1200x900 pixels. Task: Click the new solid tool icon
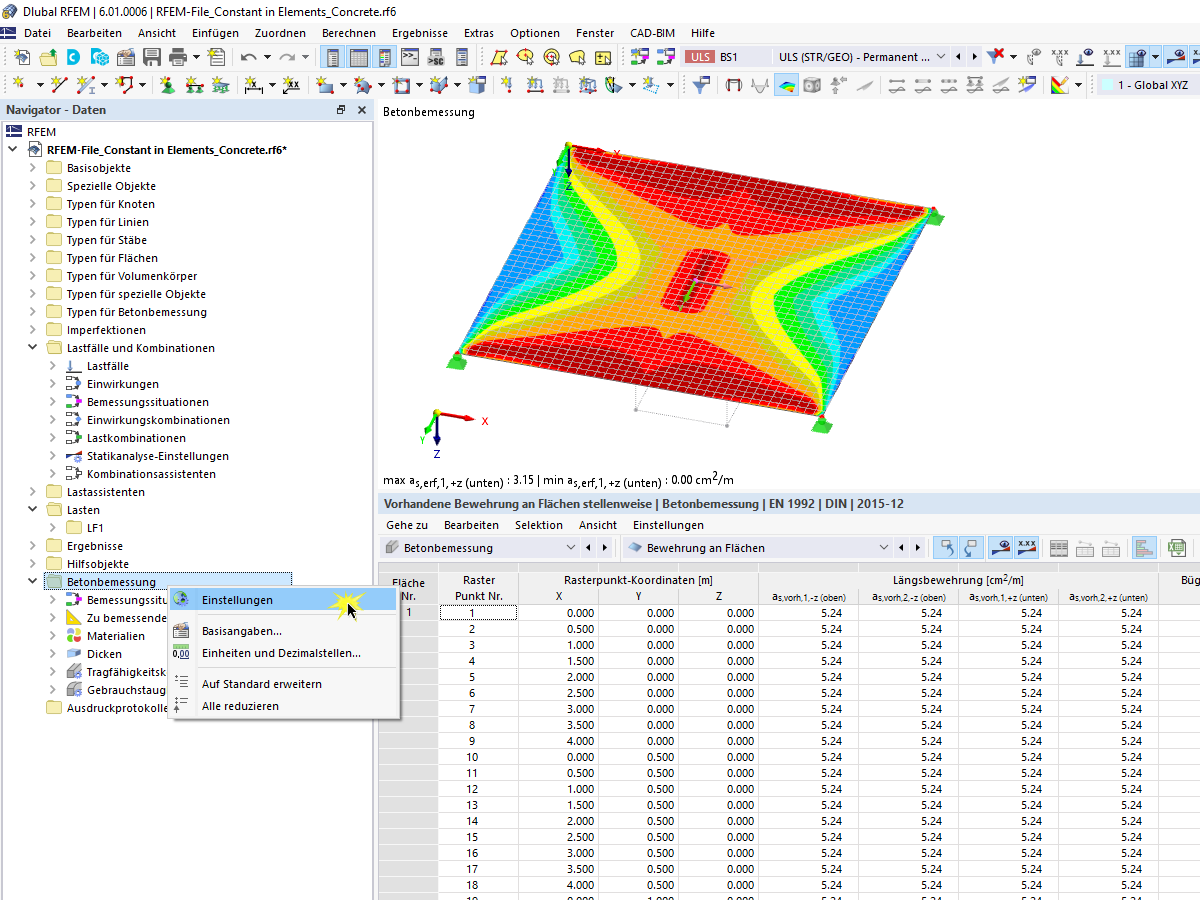click(439, 85)
